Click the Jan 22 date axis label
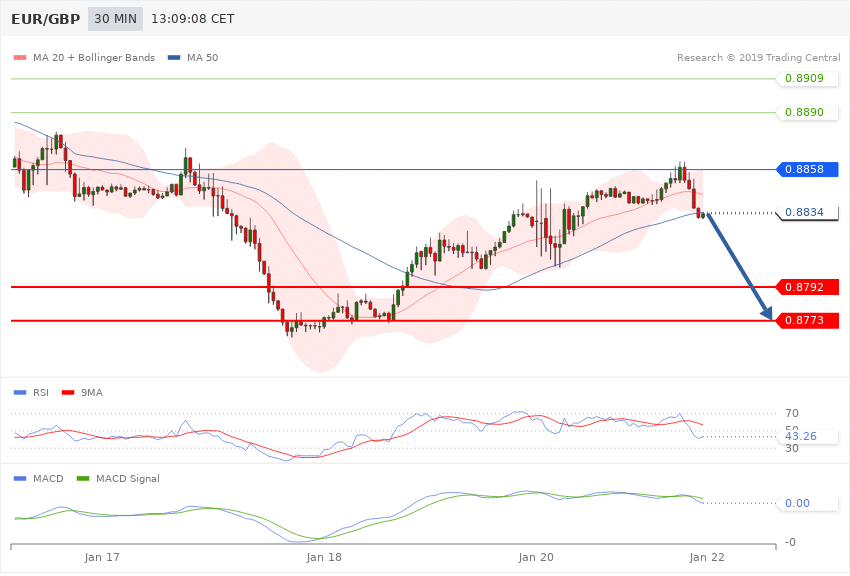This screenshot has width=850, height=576. tap(706, 558)
